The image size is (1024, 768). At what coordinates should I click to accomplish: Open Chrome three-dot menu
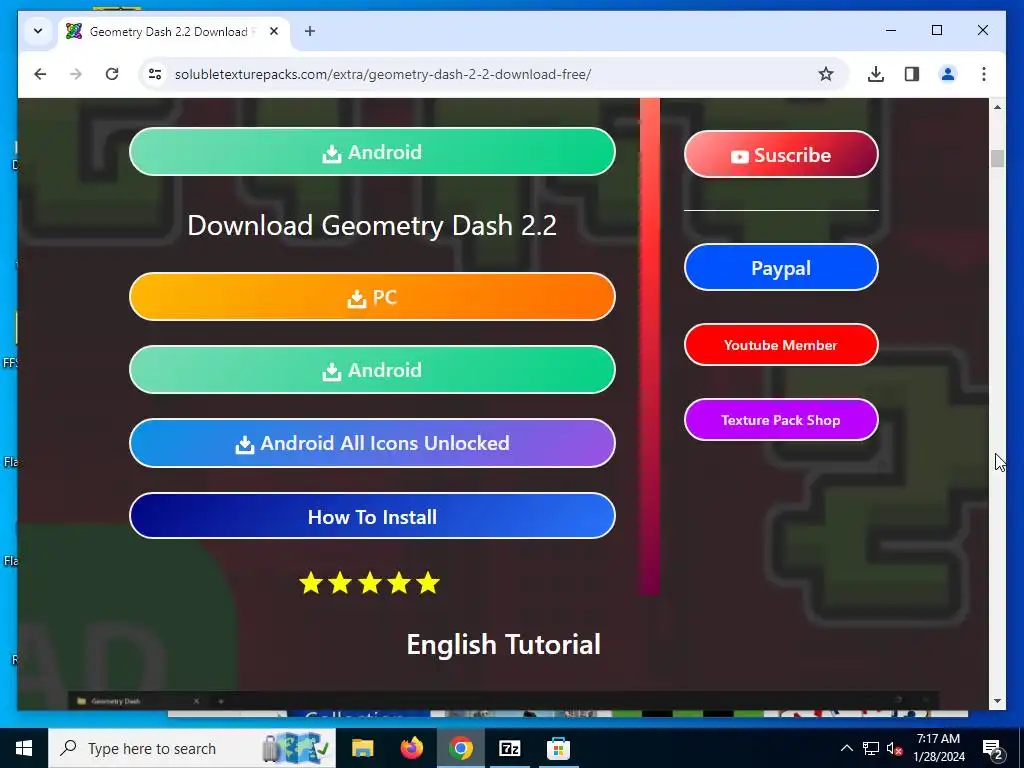pos(984,74)
